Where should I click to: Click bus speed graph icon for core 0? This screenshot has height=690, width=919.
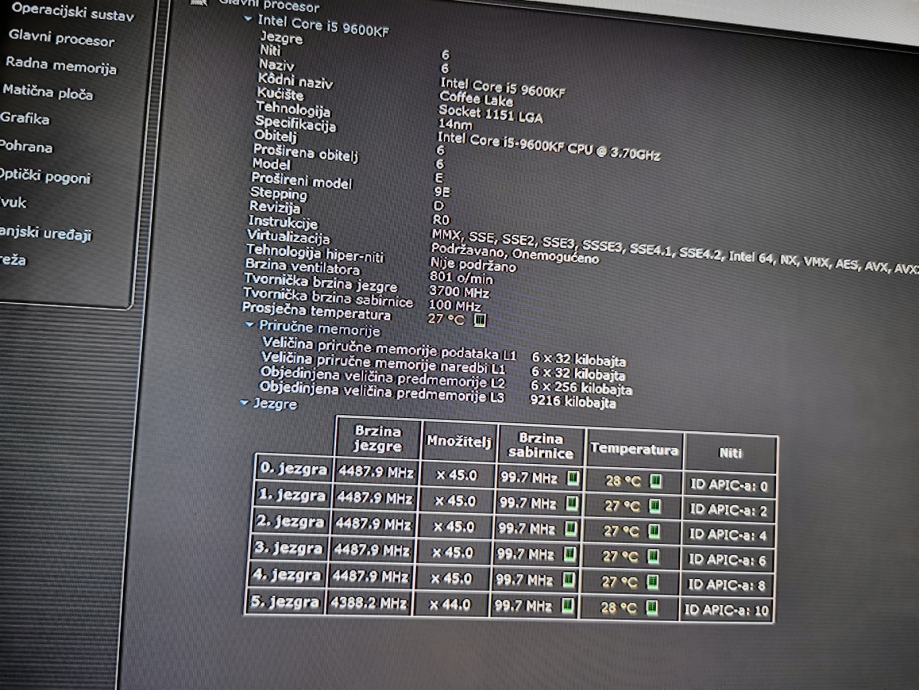click(x=573, y=478)
